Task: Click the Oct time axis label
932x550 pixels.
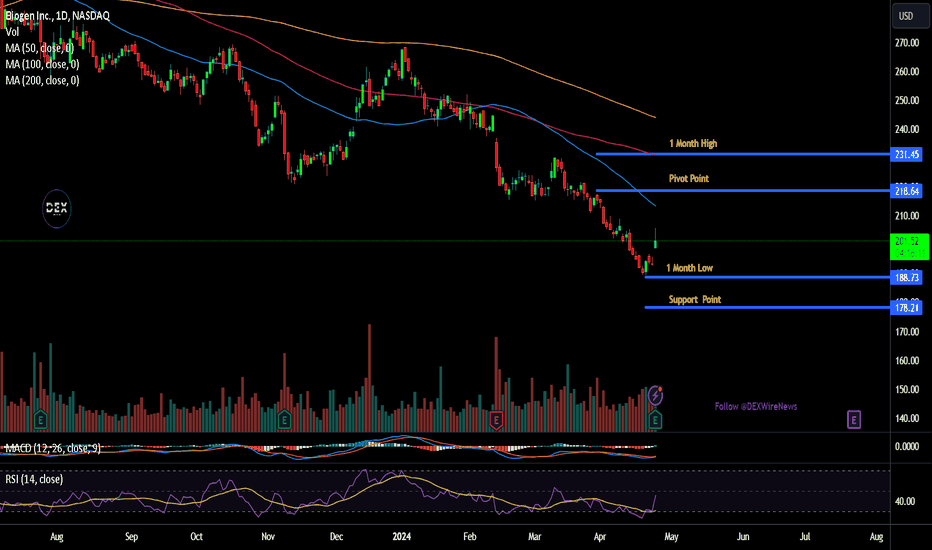Action: (x=196, y=536)
